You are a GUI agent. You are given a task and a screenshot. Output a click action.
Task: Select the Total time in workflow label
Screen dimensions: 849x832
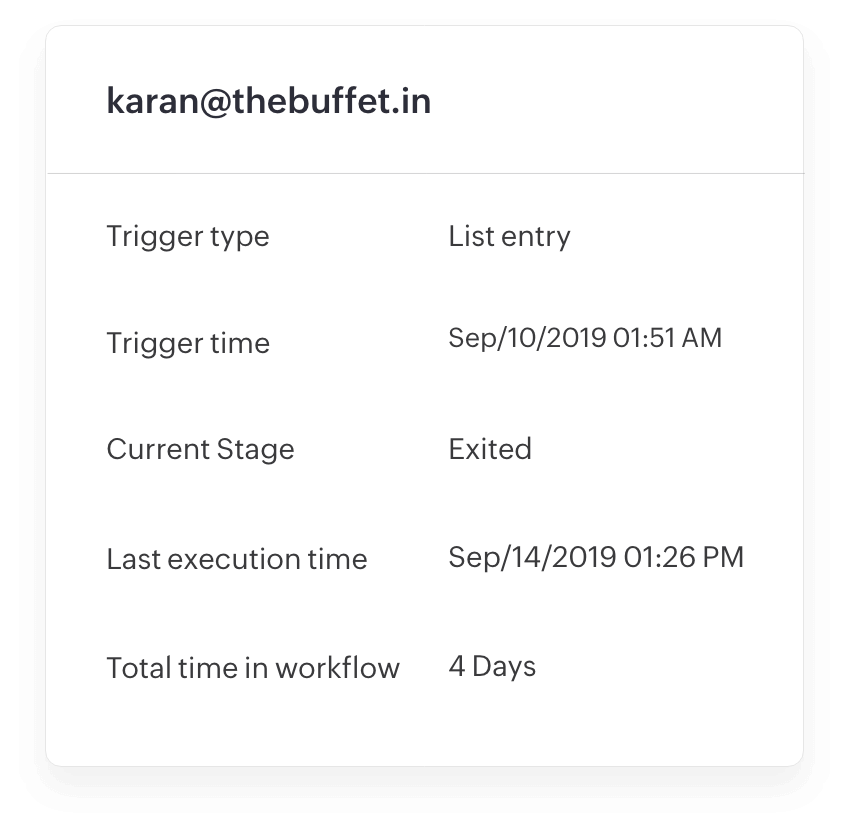click(253, 668)
